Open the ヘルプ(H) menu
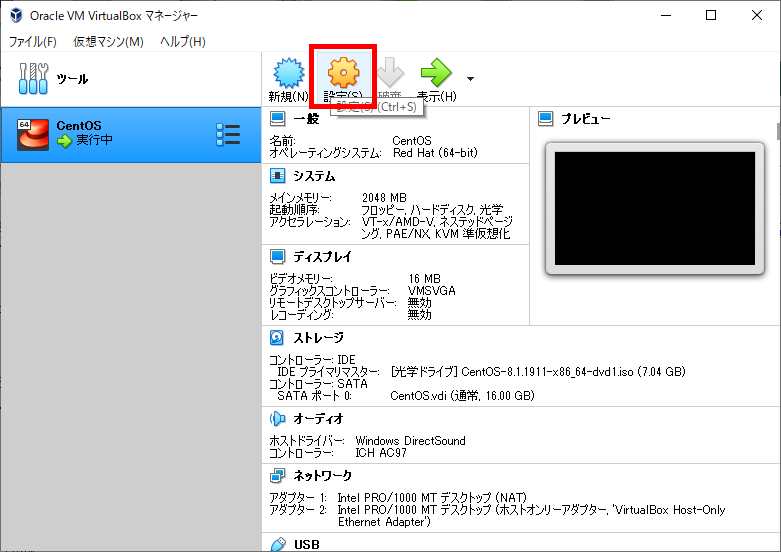Viewport: 781px width, 552px height. 183,42
